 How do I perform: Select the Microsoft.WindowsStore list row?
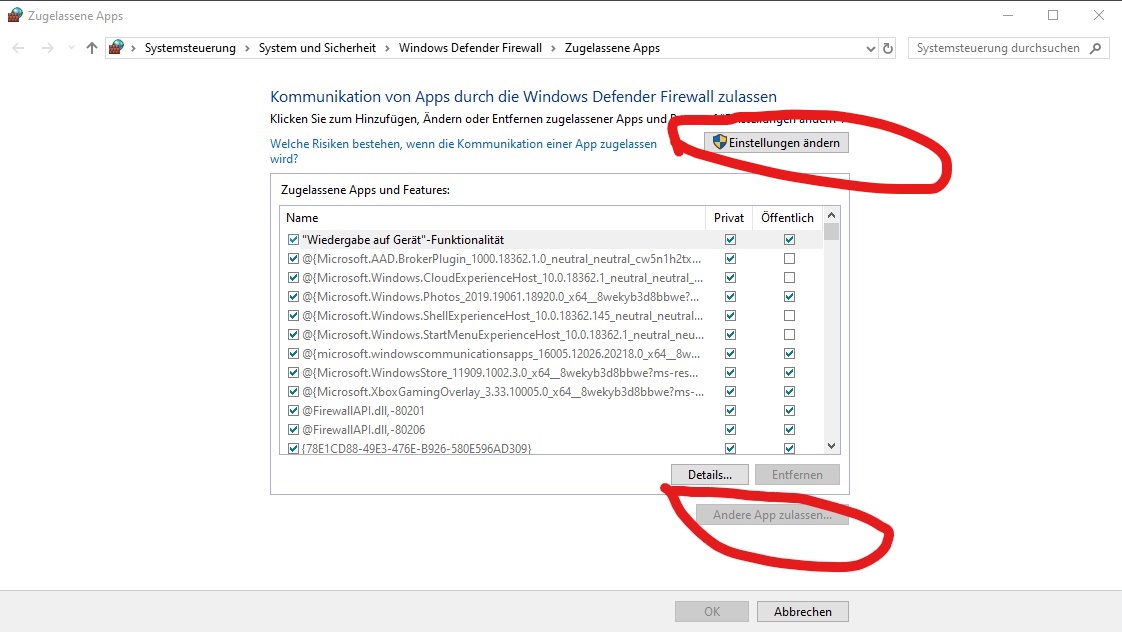[551, 373]
